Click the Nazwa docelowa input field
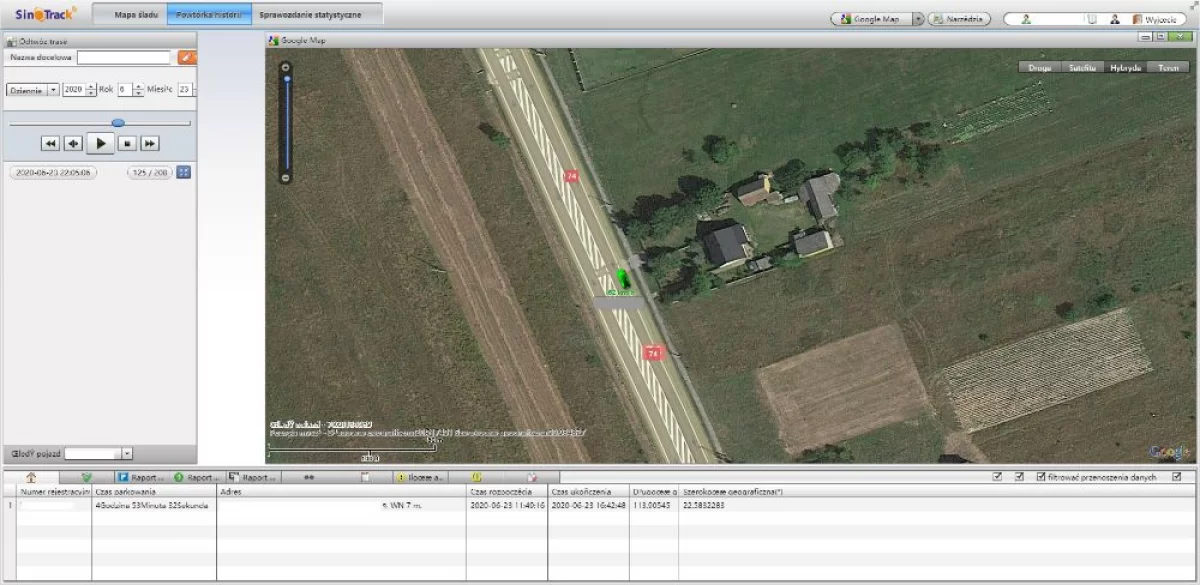The height and width of the screenshot is (585, 1200). click(124, 58)
